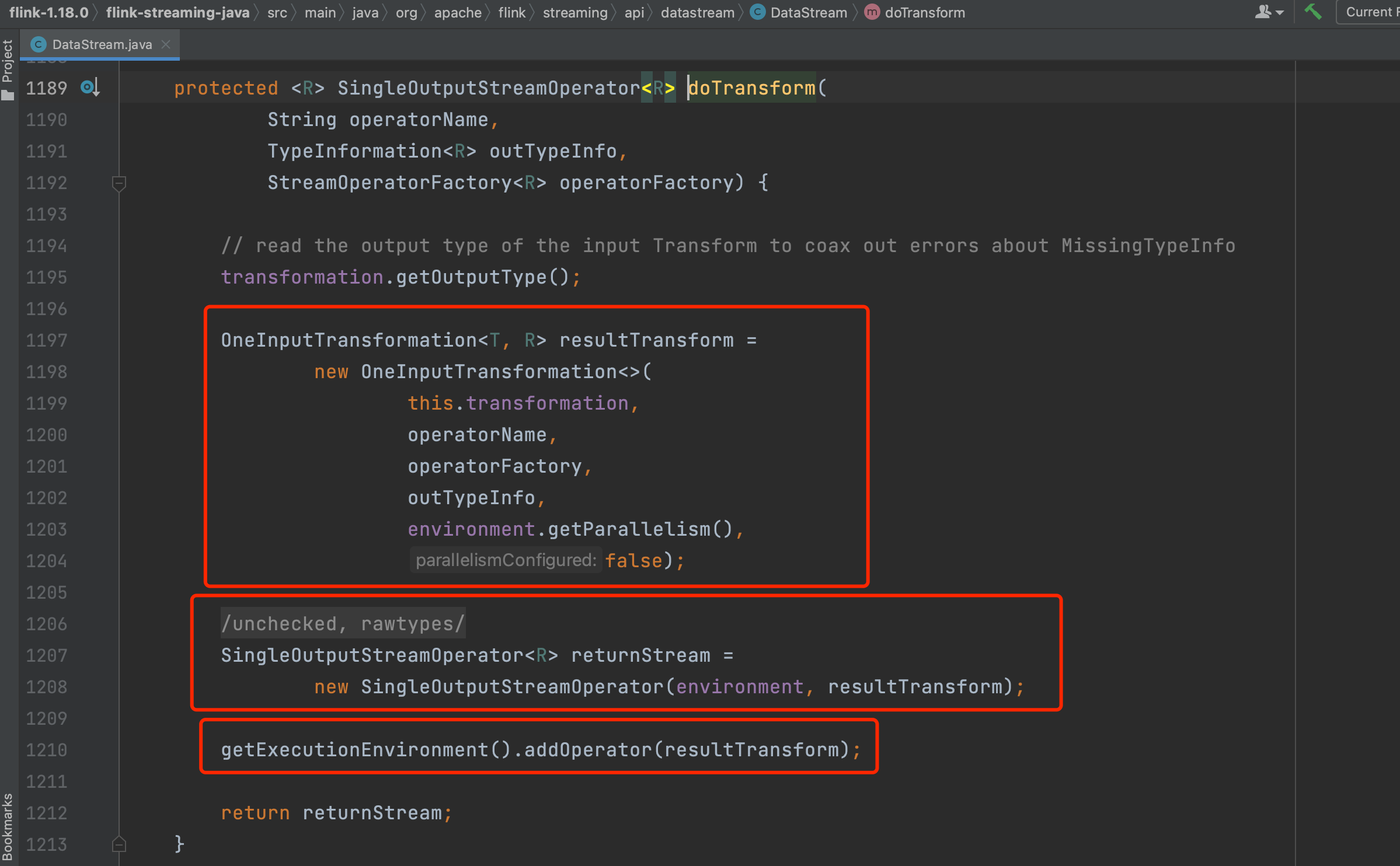Collapse method fold marker at line 1192
Viewport: 1400px width, 866px height.
point(119,183)
